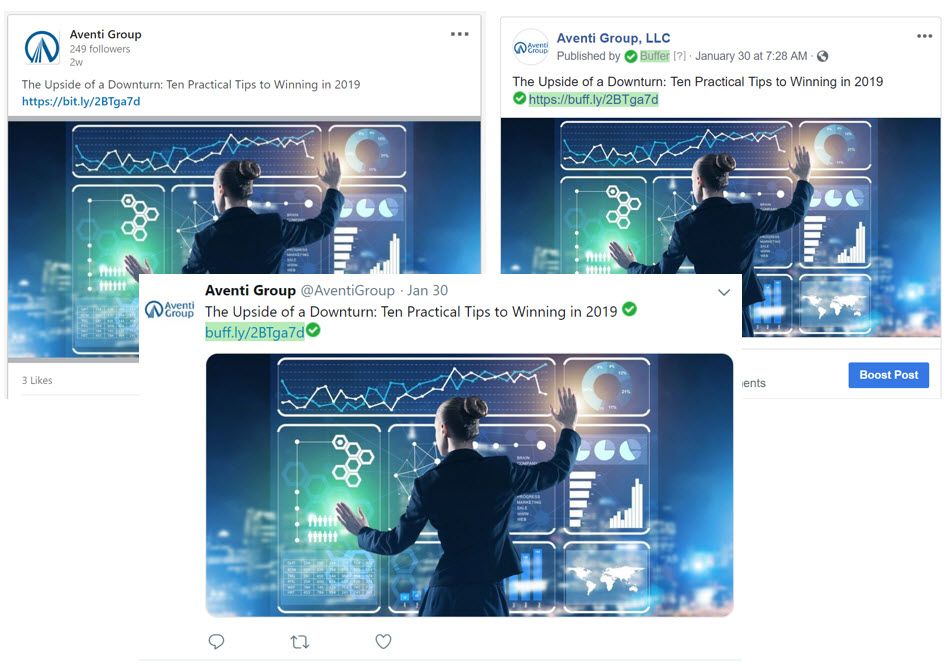Reply to the tweet using the comment icon
Image resolution: width=948 pixels, height=664 pixels.
tap(216, 641)
